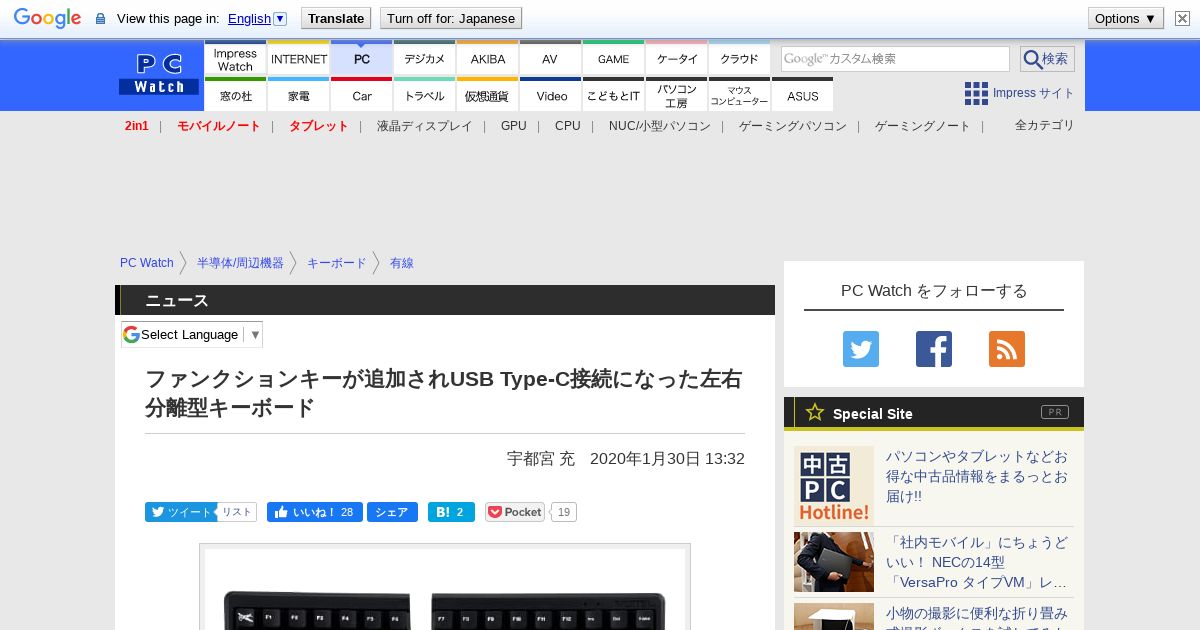Click the PC Watch logo

point(159,74)
